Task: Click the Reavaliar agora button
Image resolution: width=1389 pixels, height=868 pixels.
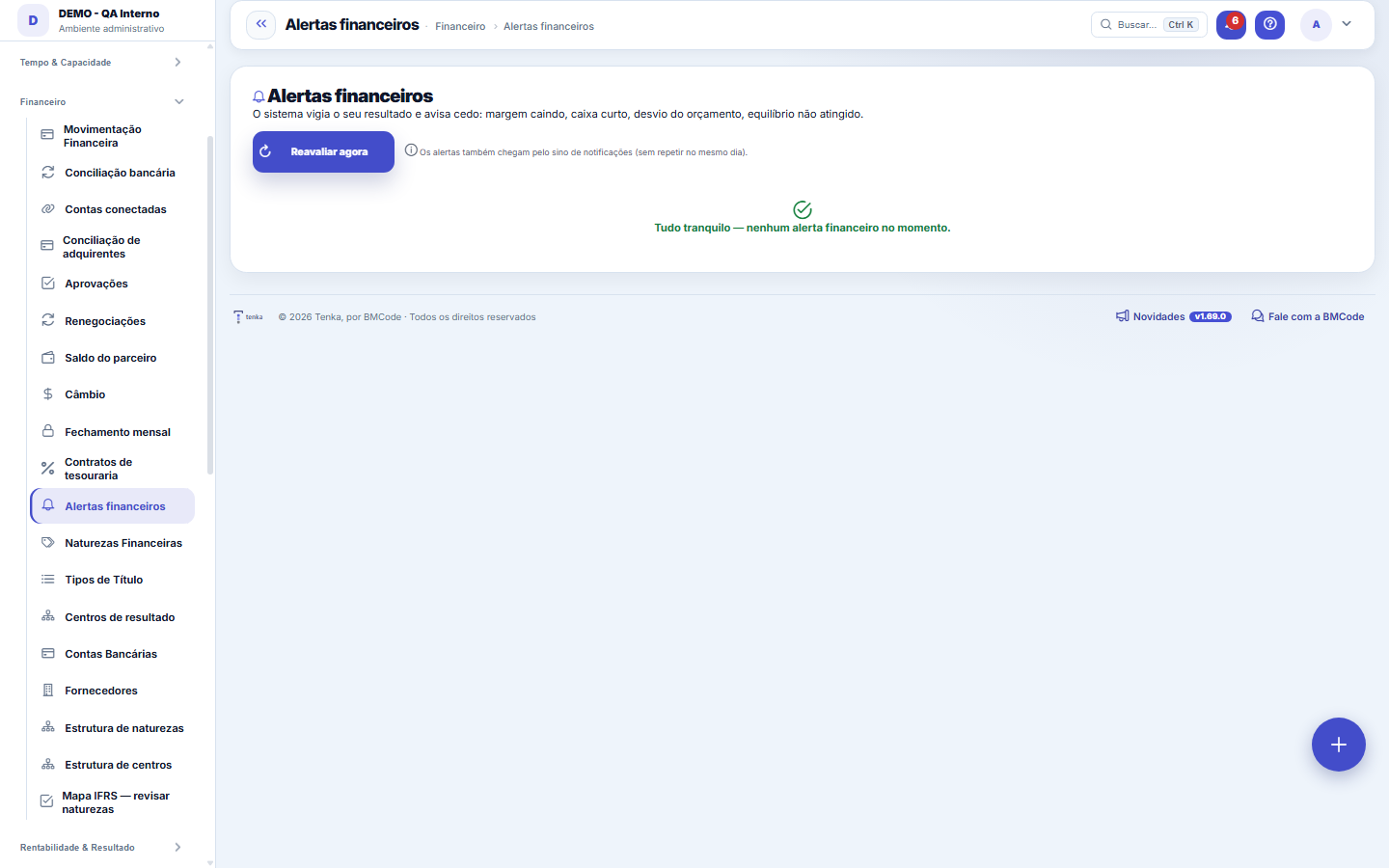Action: click(323, 151)
